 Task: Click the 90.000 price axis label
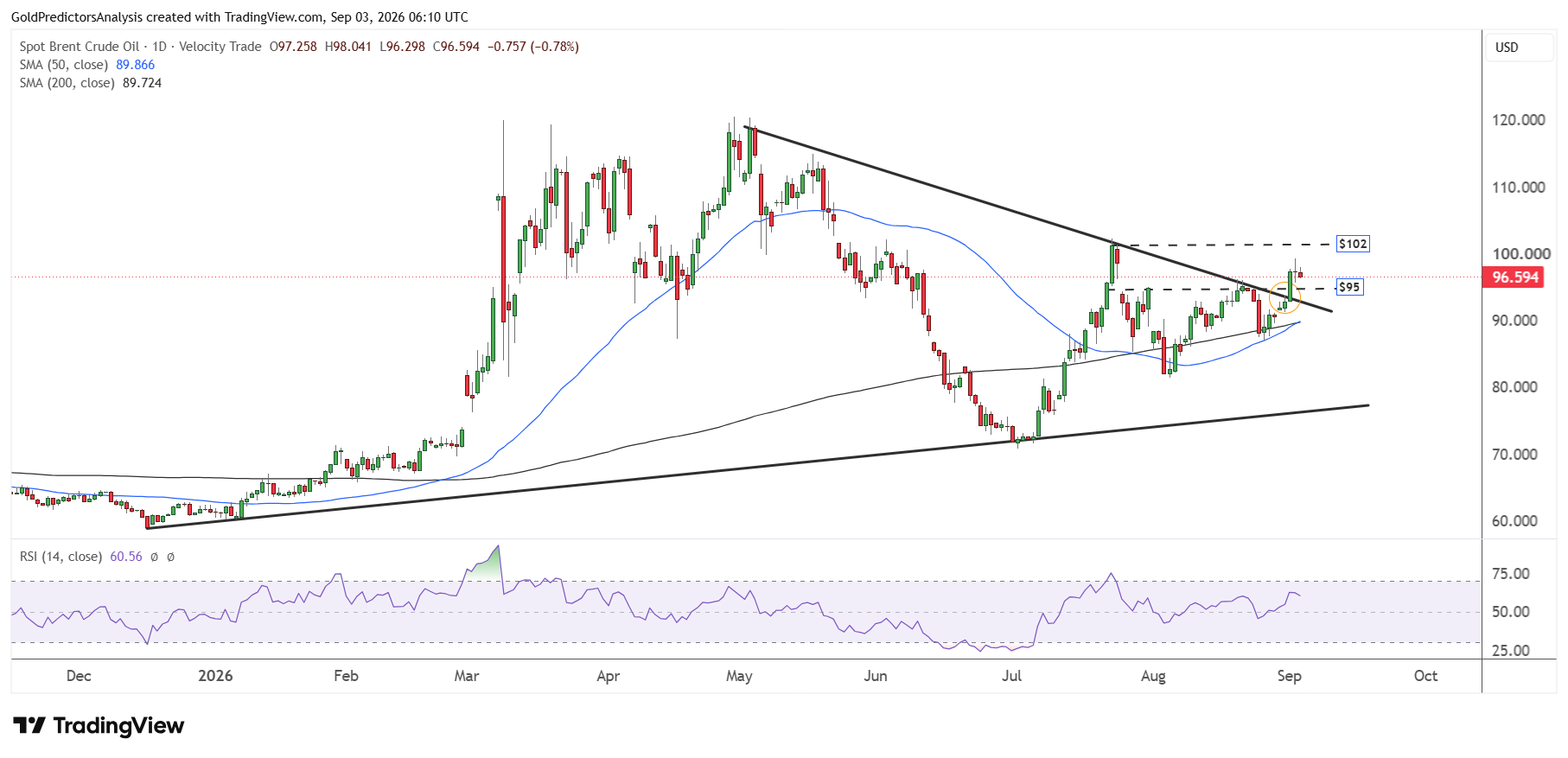(x=1514, y=320)
